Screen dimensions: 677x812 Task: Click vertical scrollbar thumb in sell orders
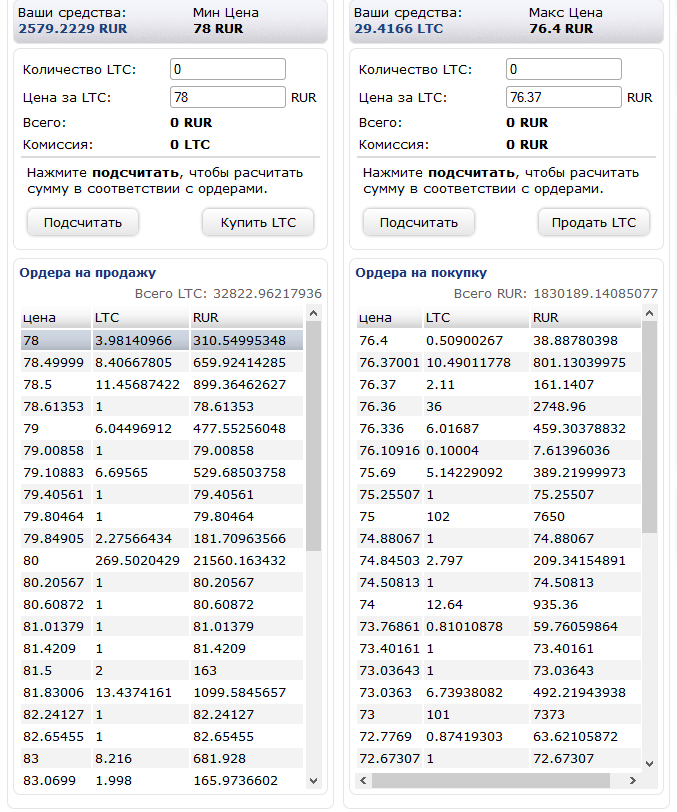click(313, 436)
